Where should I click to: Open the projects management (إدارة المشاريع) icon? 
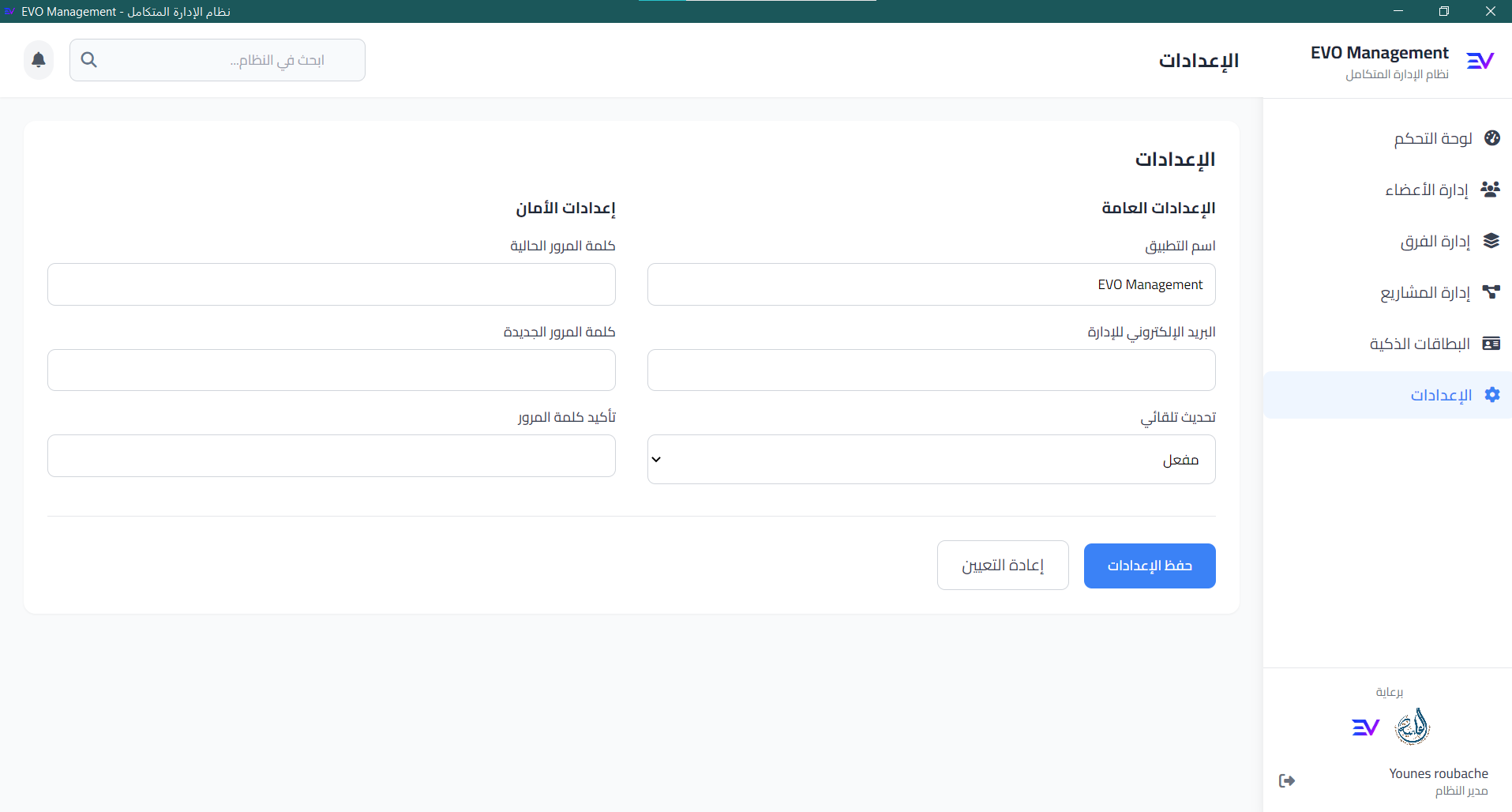1491,291
